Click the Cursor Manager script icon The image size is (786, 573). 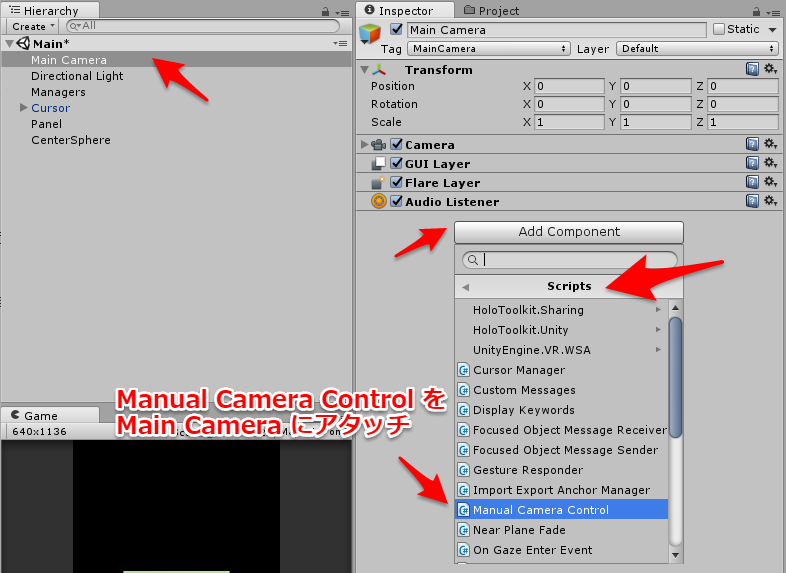(464, 370)
